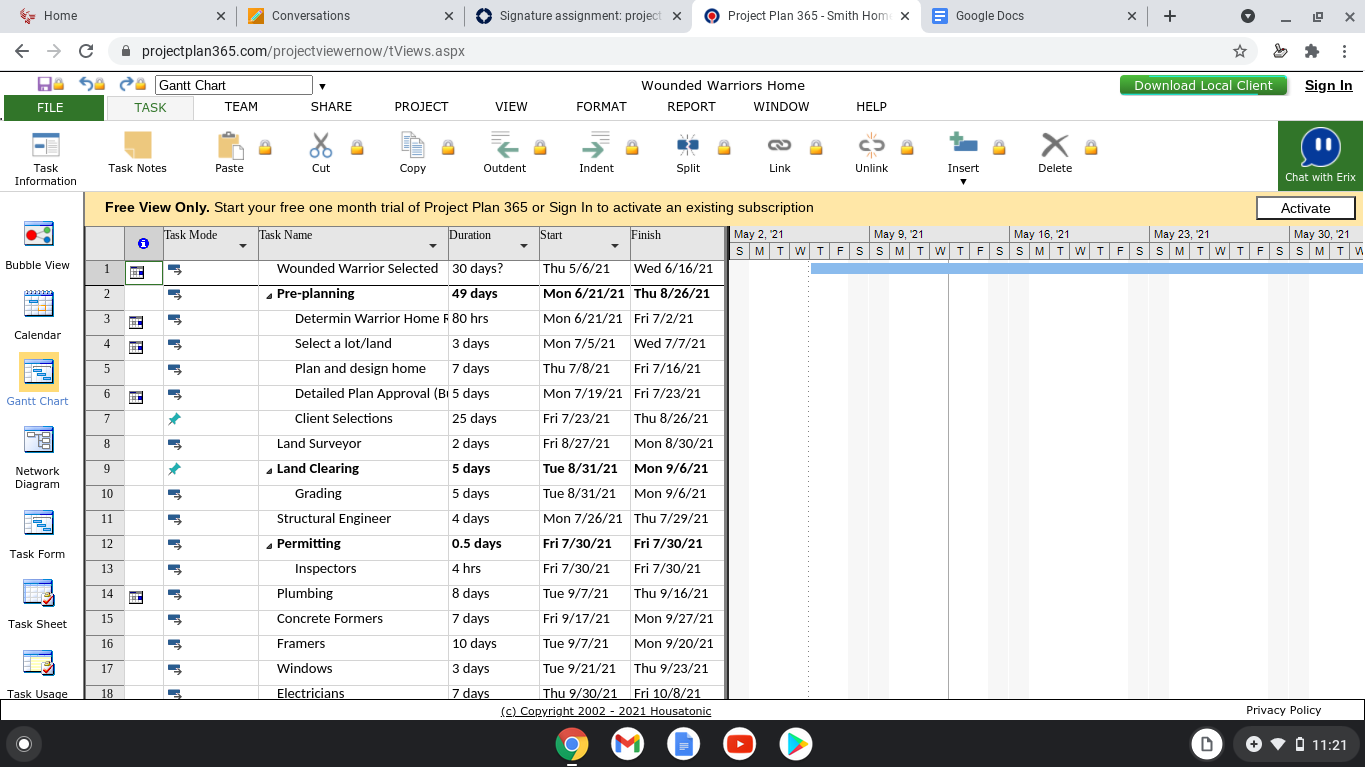Click the Task Notes icon
The width and height of the screenshot is (1365, 767).
pyautogui.click(x=137, y=146)
